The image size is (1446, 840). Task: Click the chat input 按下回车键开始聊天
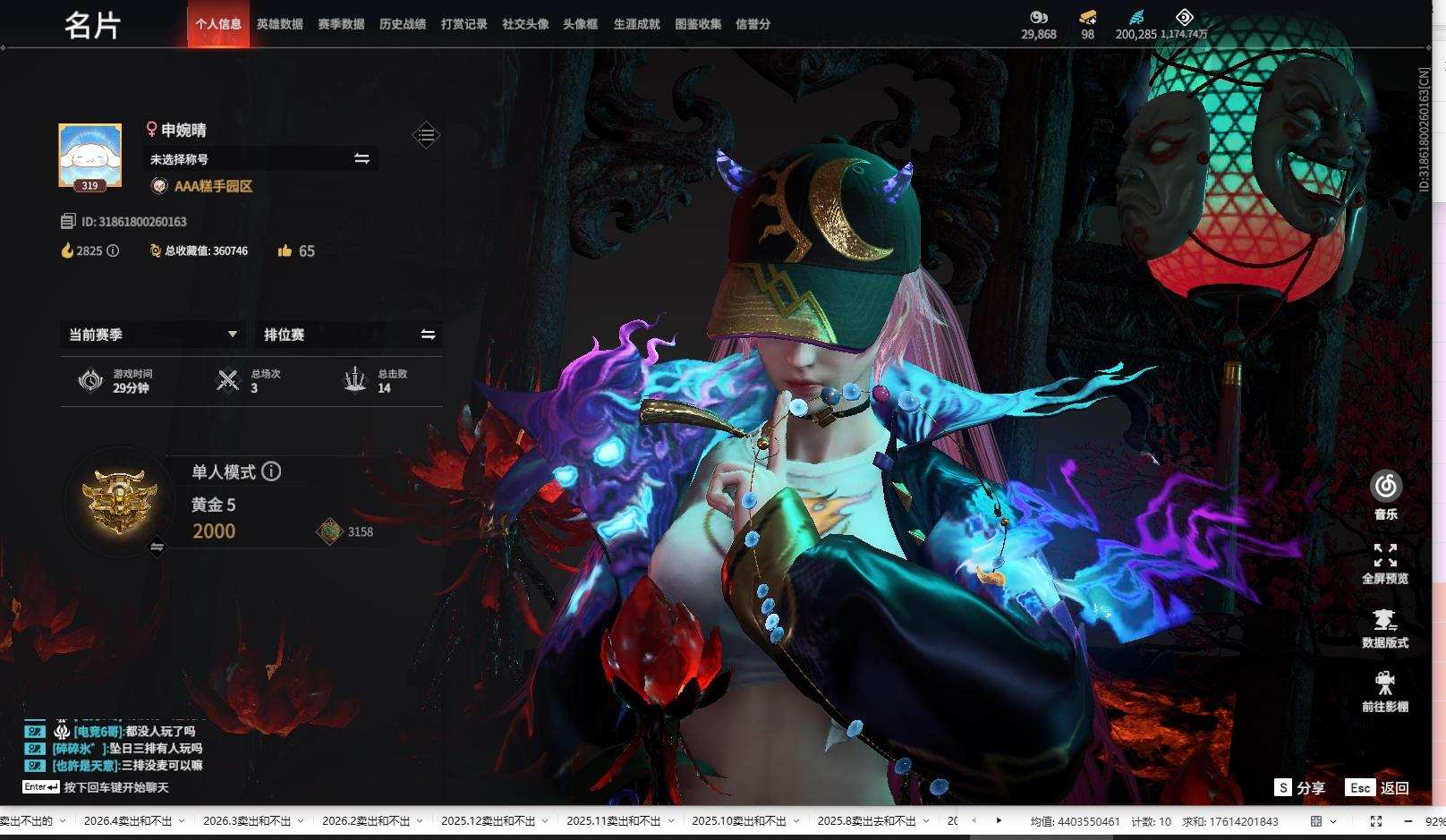pyautogui.click(x=116, y=787)
